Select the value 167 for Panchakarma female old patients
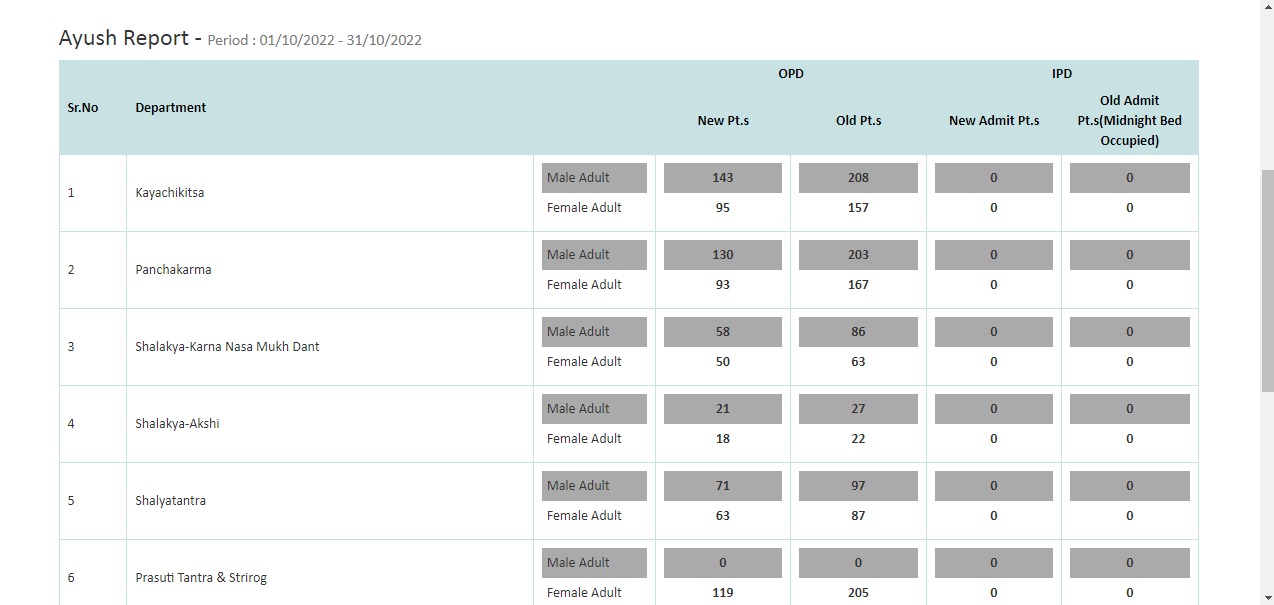The width and height of the screenshot is (1274, 605). point(858,285)
